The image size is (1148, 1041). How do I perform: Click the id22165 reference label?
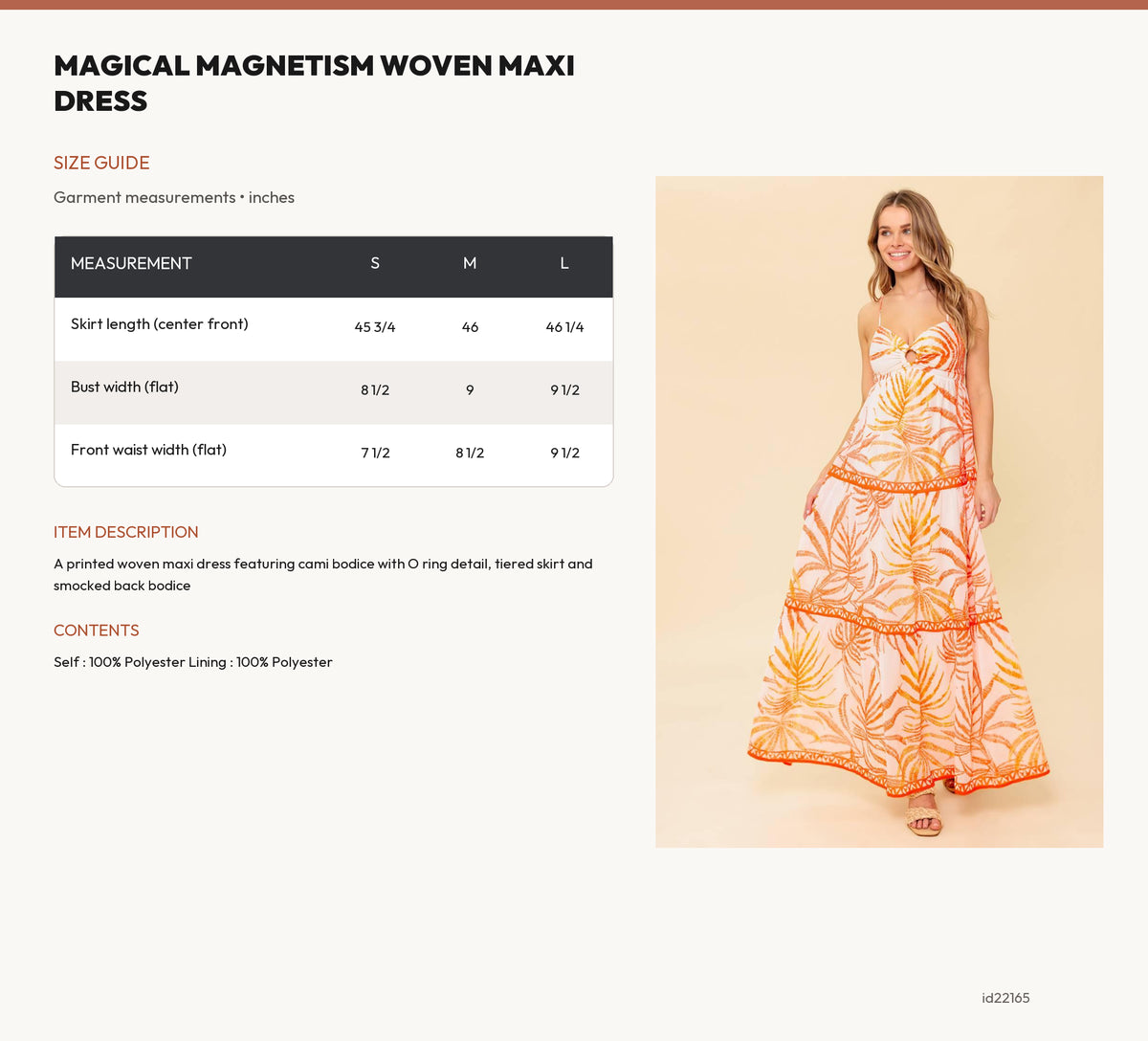pos(1005,998)
